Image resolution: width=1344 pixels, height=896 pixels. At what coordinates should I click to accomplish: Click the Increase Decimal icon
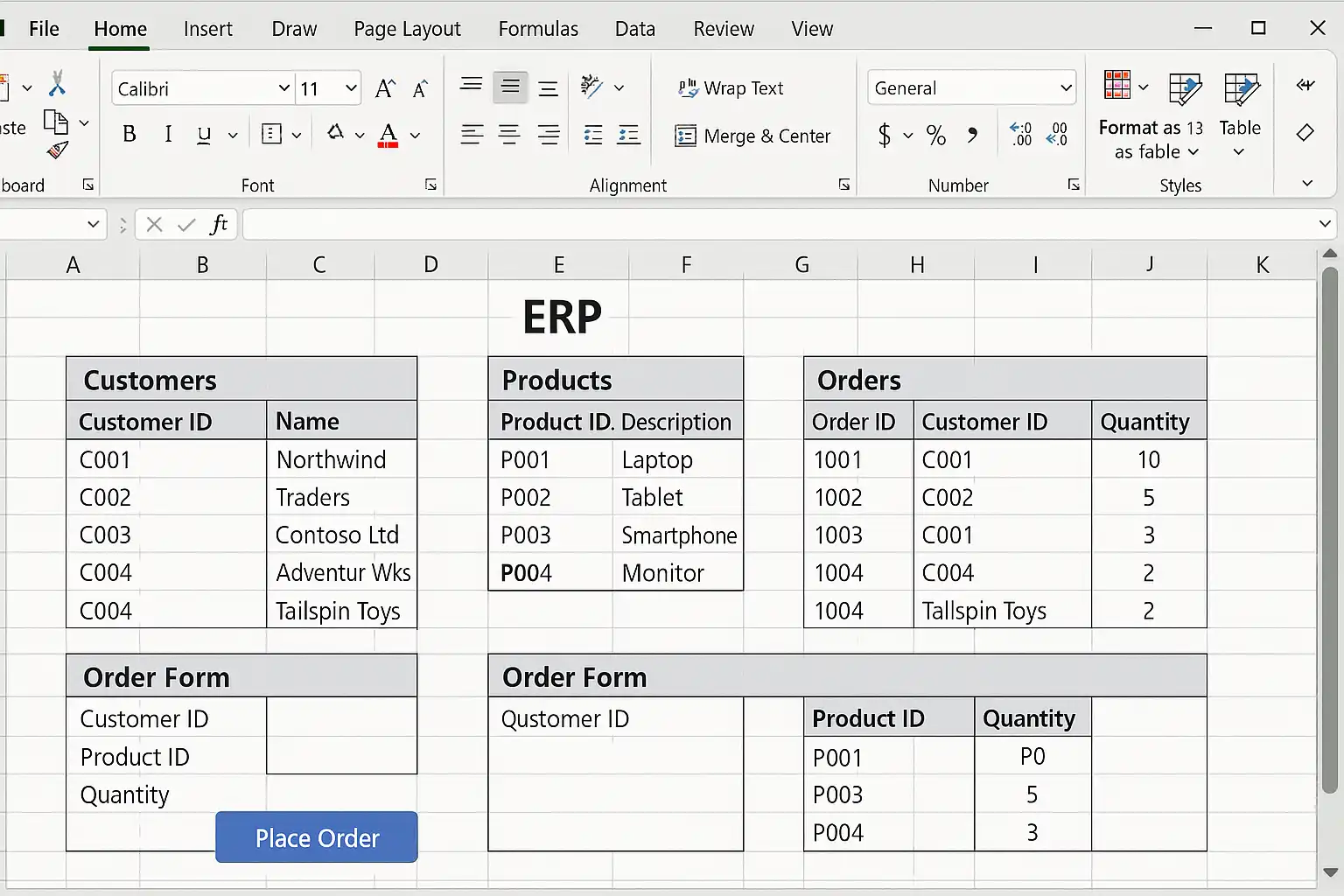coord(1020,135)
